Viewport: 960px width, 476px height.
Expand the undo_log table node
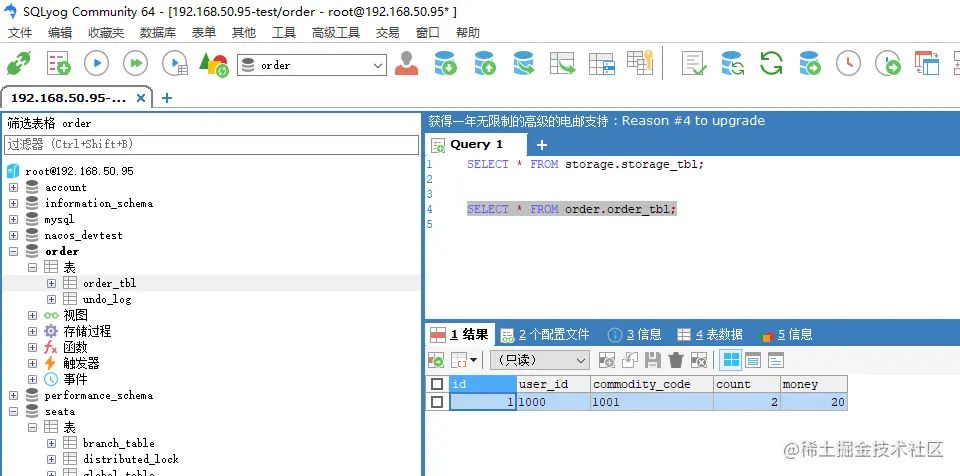[x=51, y=300]
